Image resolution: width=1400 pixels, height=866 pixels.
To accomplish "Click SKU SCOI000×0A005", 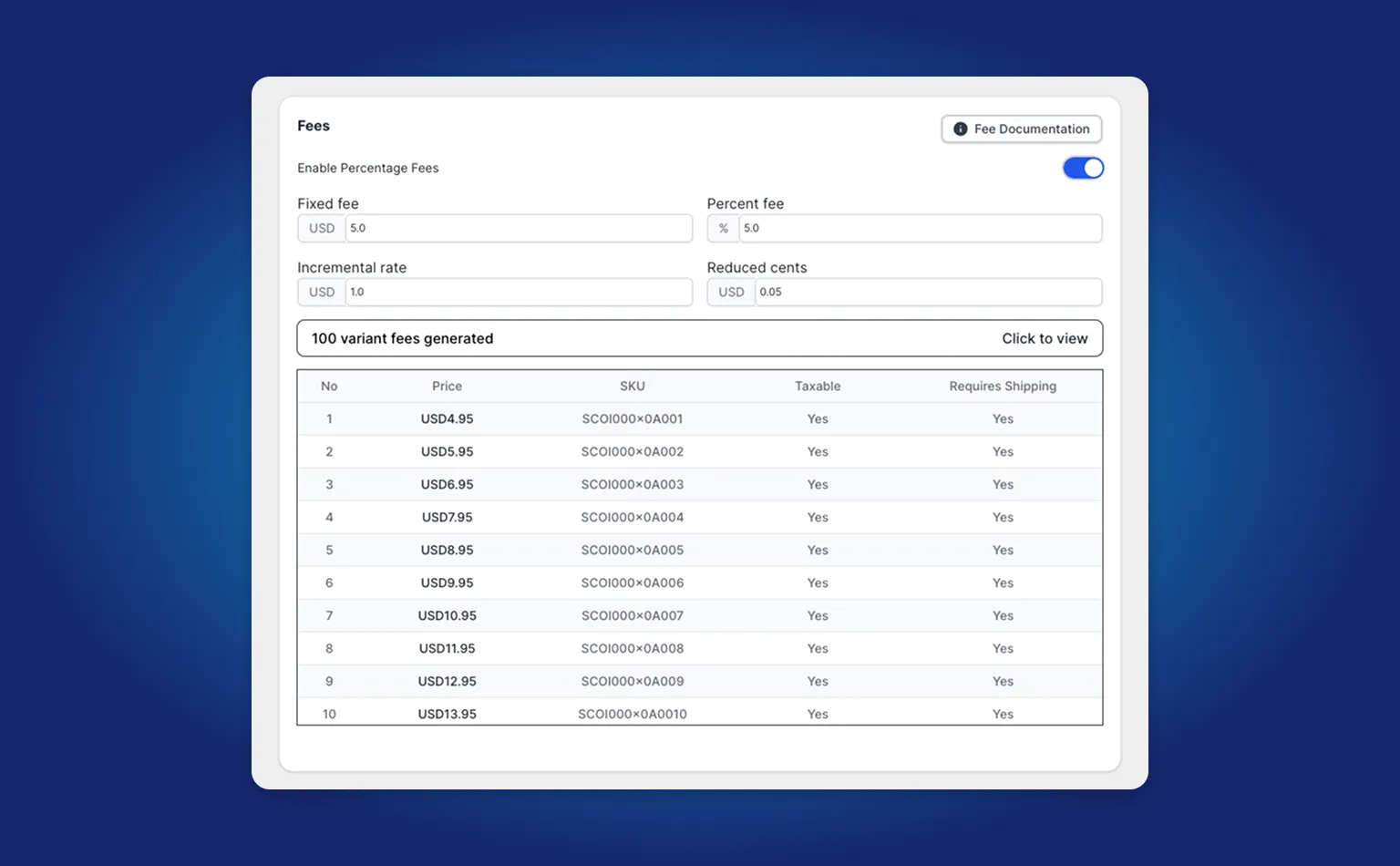I will click(x=633, y=551).
